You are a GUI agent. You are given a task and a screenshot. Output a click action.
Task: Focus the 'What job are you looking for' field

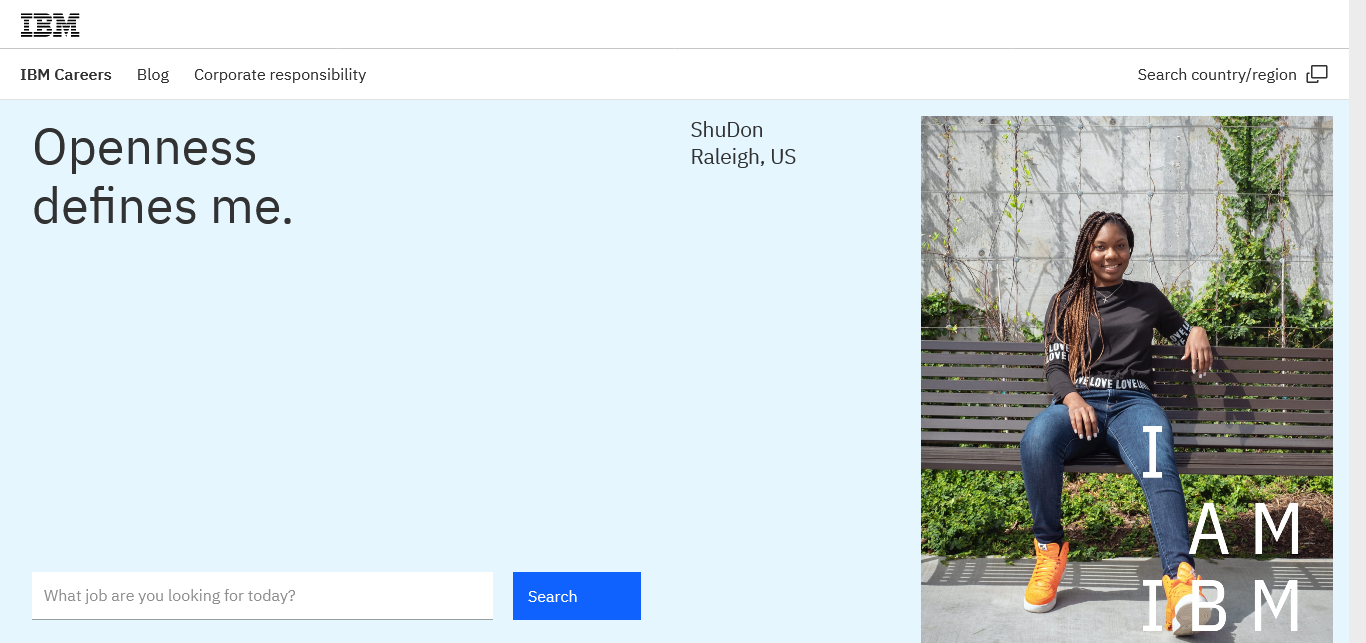tap(262, 596)
